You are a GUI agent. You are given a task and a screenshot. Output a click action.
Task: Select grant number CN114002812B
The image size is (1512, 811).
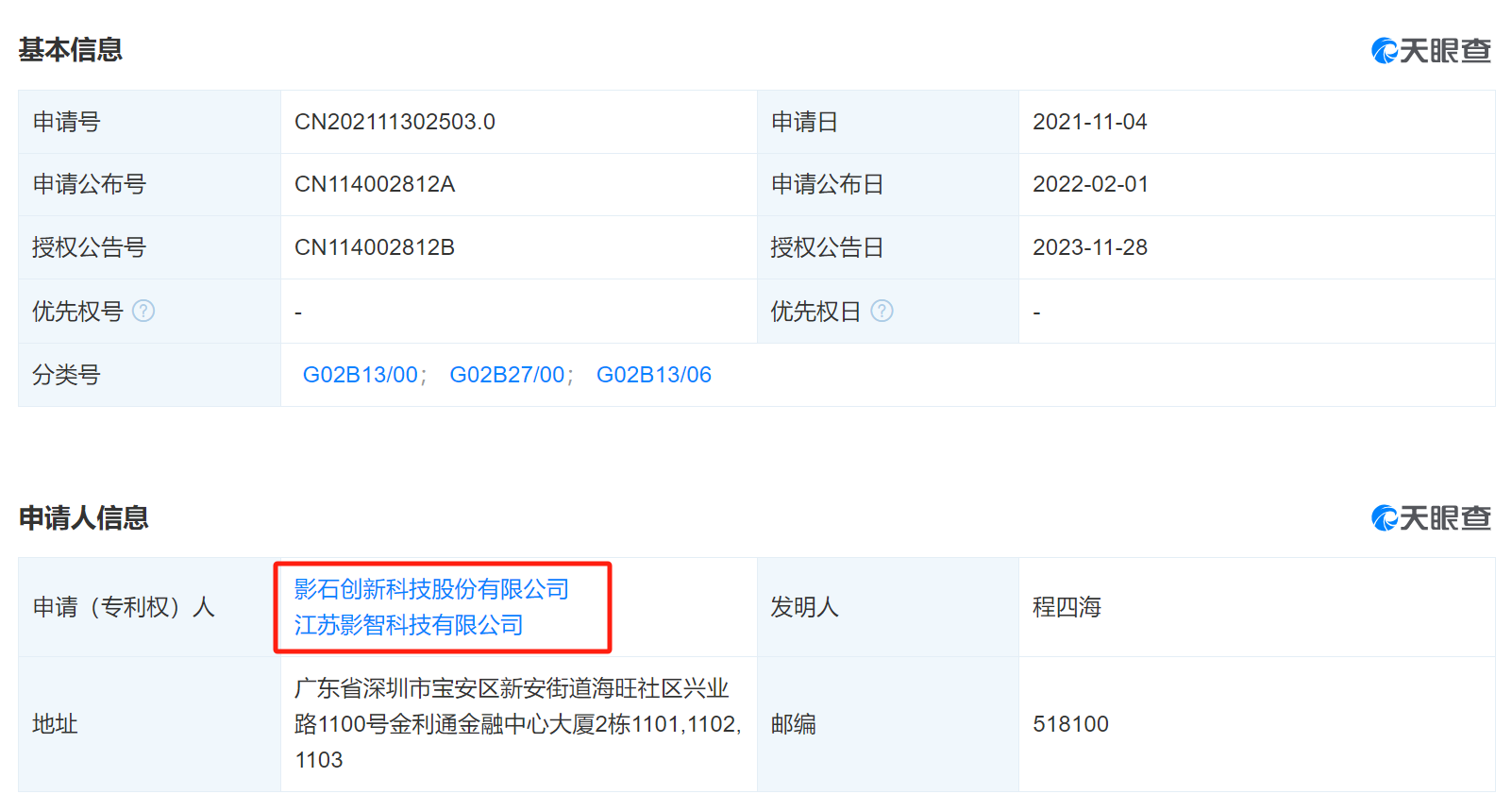tap(375, 247)
